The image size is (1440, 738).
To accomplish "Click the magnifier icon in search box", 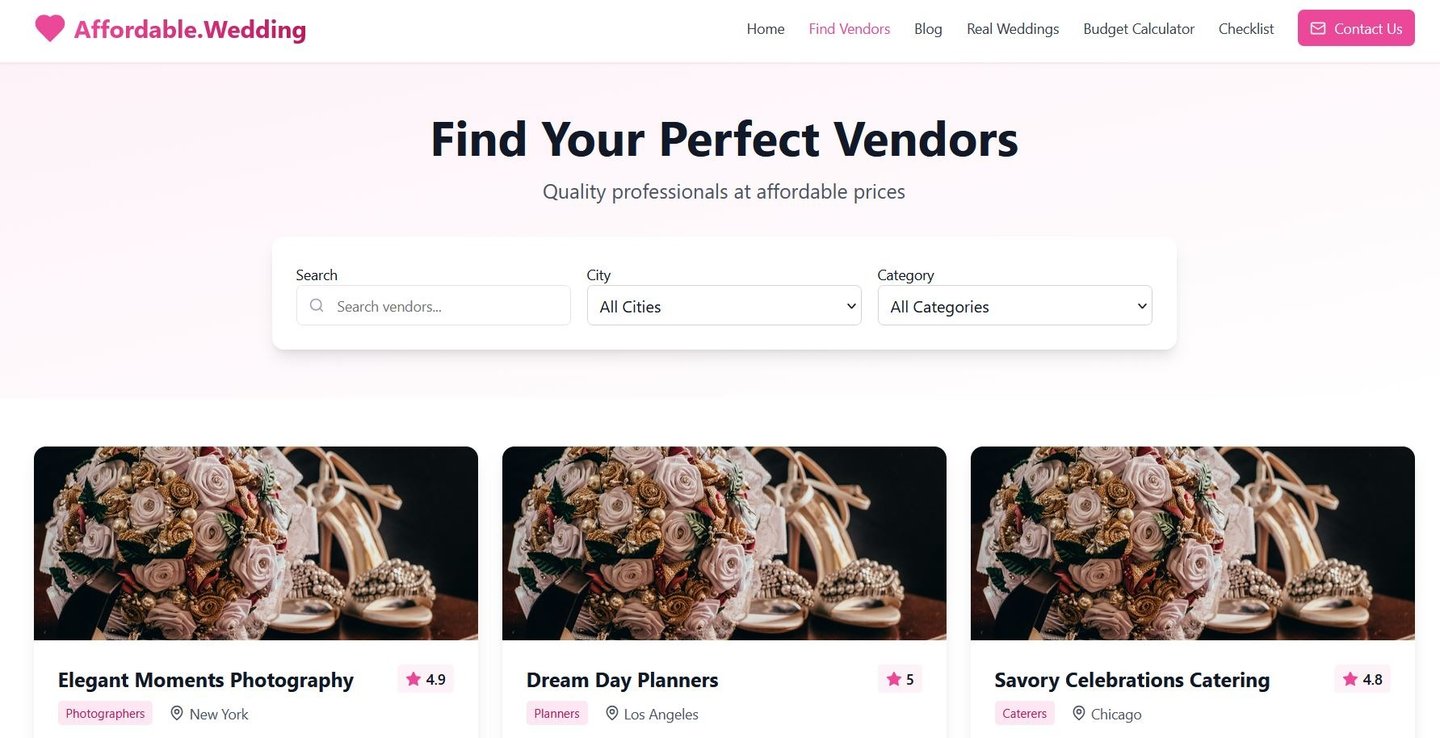I will (x=317, y=306).
